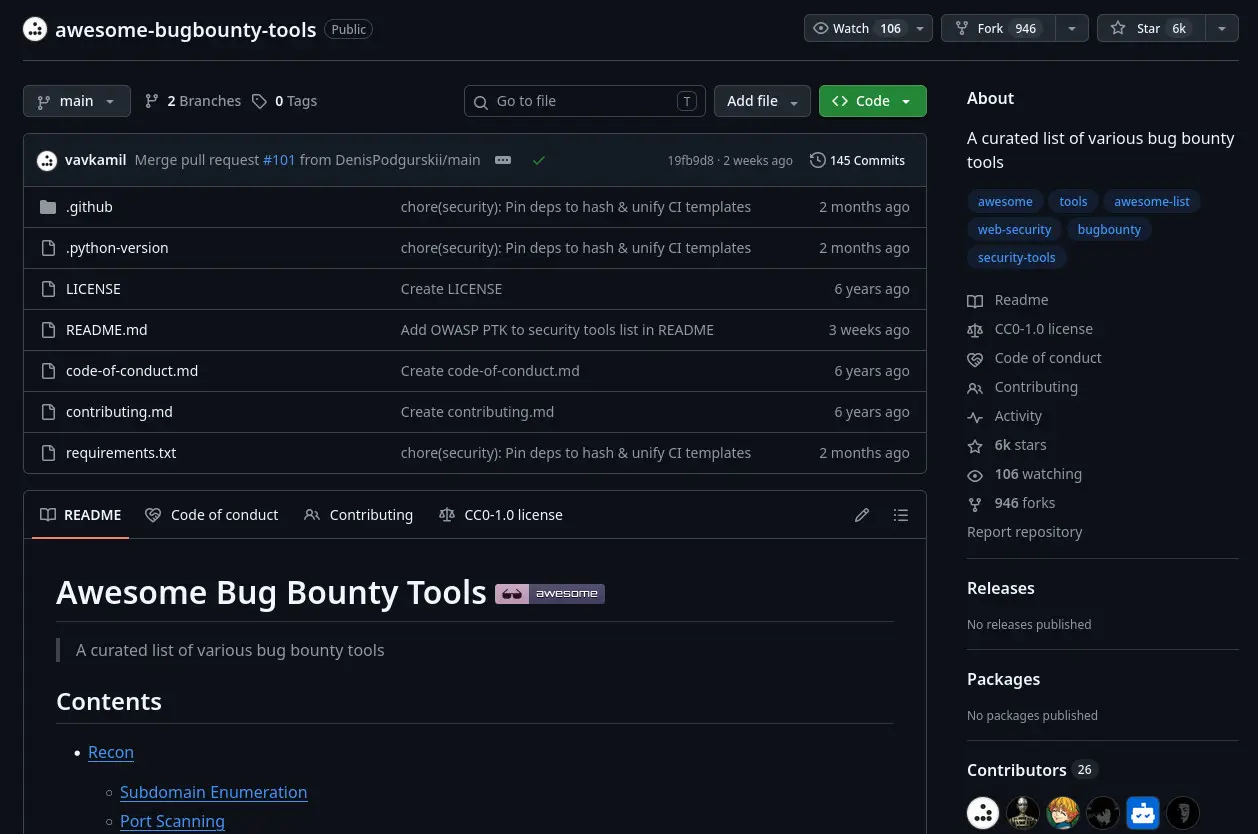Screen dimensions: 1258x834
Task: Click the blue bot contributor avatar
Action: click(1143, 813)
